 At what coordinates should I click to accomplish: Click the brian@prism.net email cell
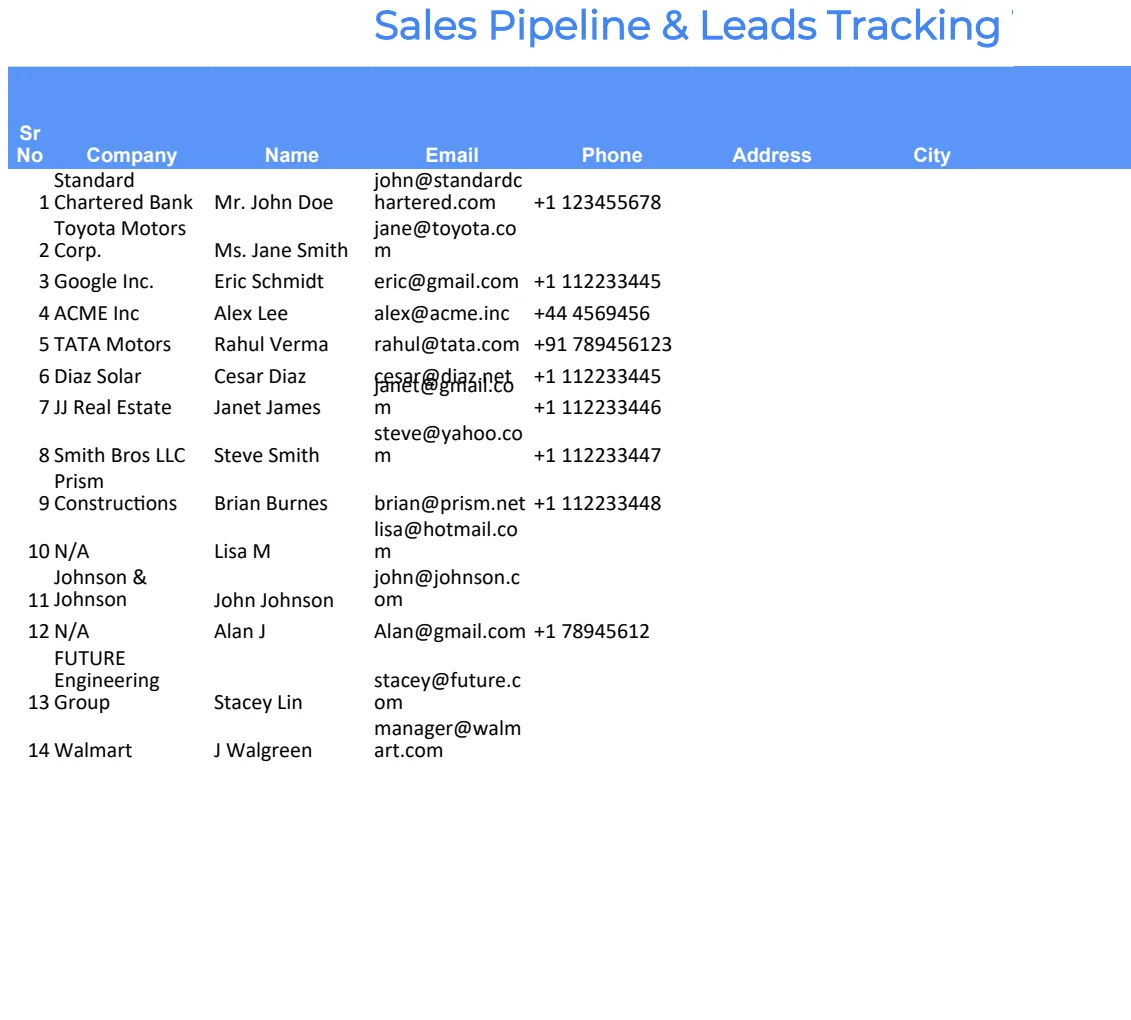[449, 504]
